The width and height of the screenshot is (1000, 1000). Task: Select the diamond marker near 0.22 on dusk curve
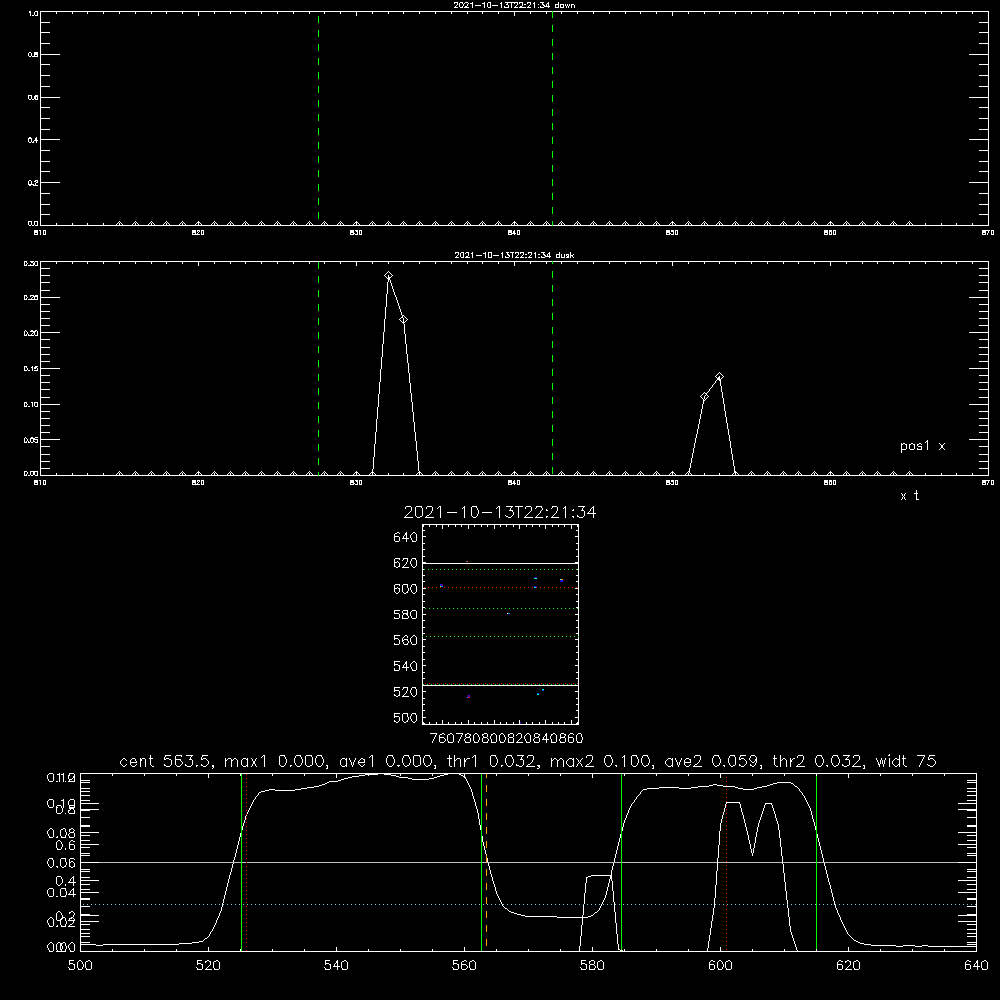click(x=403, y=320)
